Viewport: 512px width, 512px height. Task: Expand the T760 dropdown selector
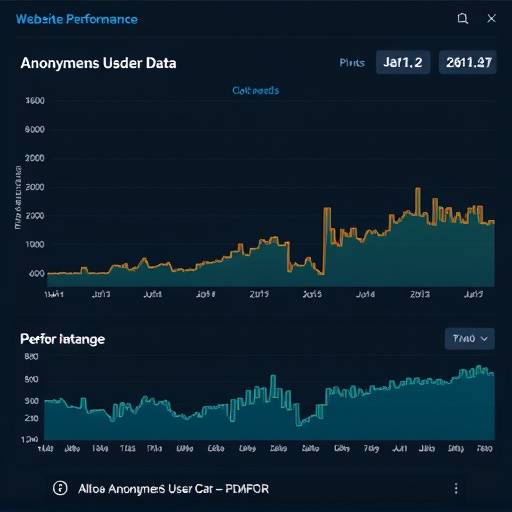click(470, 339)
